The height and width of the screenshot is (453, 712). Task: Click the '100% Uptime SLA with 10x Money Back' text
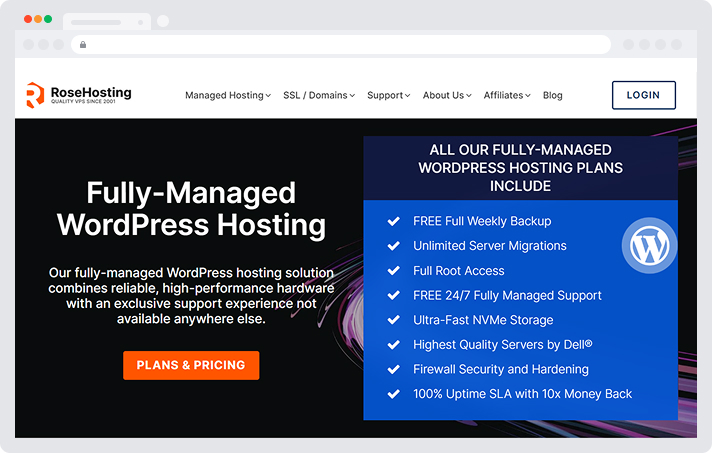point(522,394)
